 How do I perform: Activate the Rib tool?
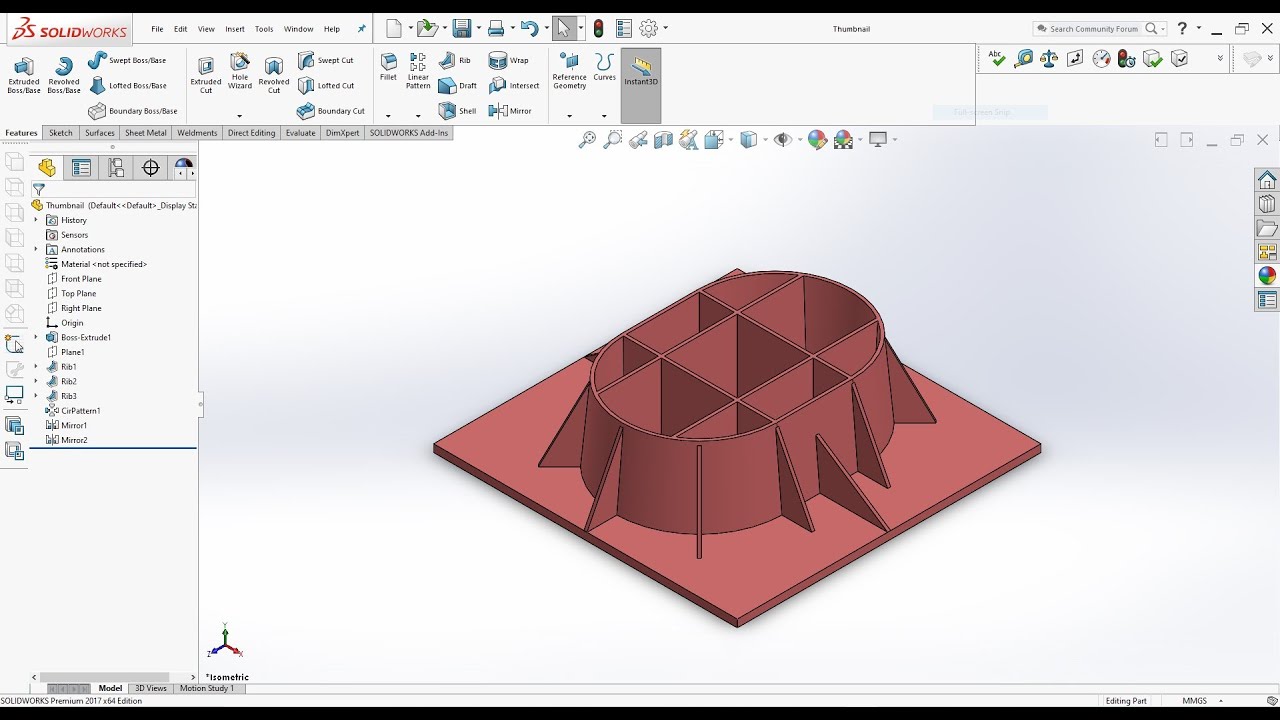(455, 61)
